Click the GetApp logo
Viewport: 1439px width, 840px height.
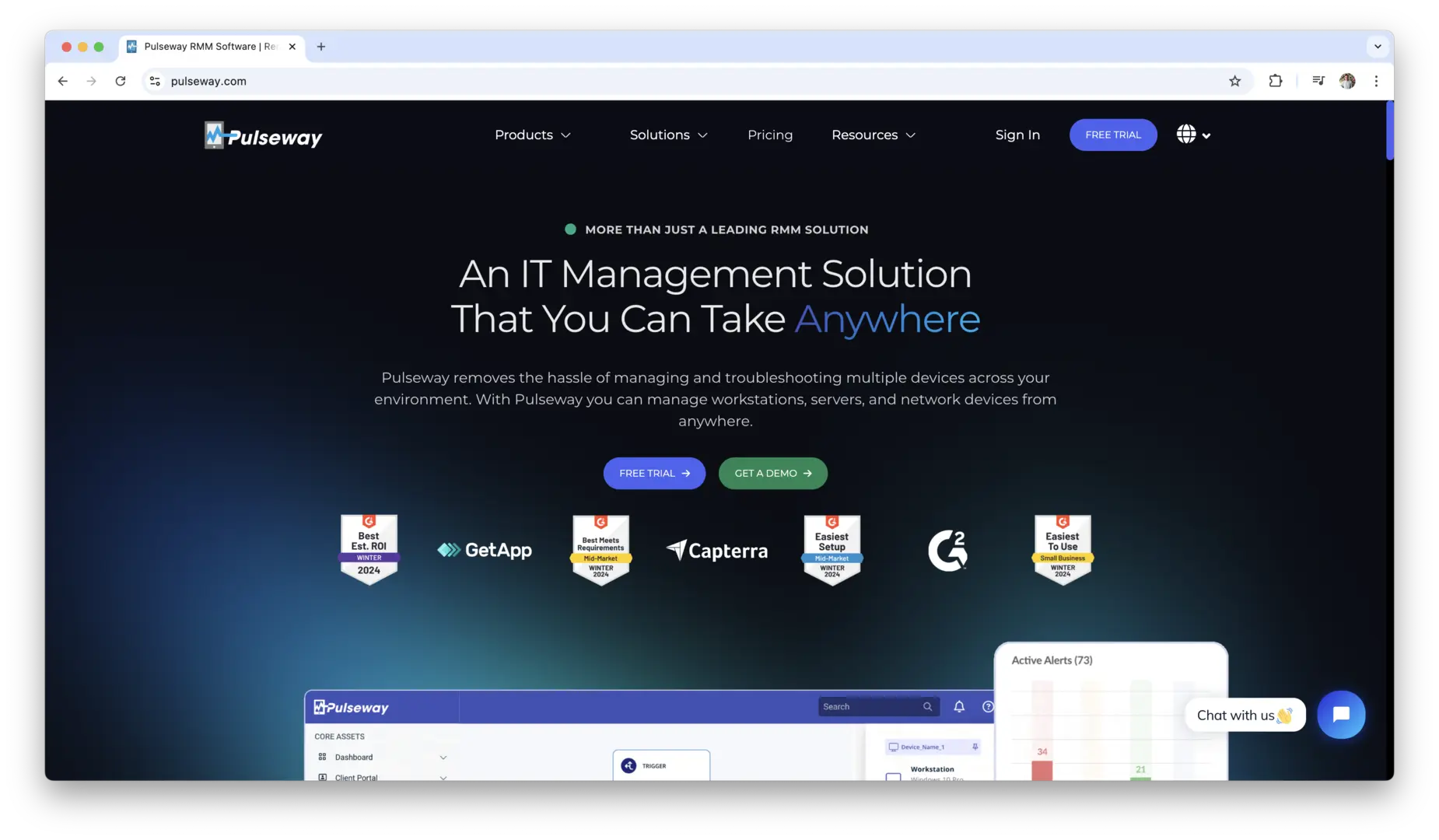coord(485,550)
